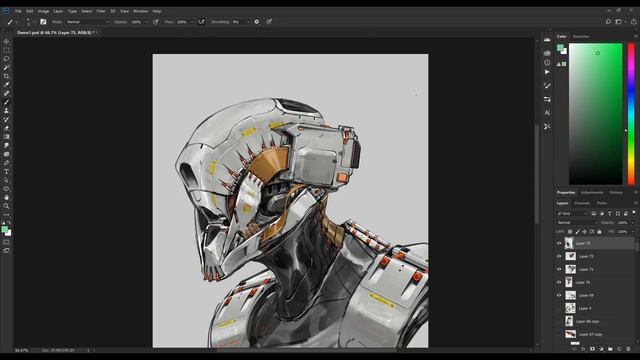Open the Flow slider arrow
The image size is (640, 360).
(x=191, y=22)
